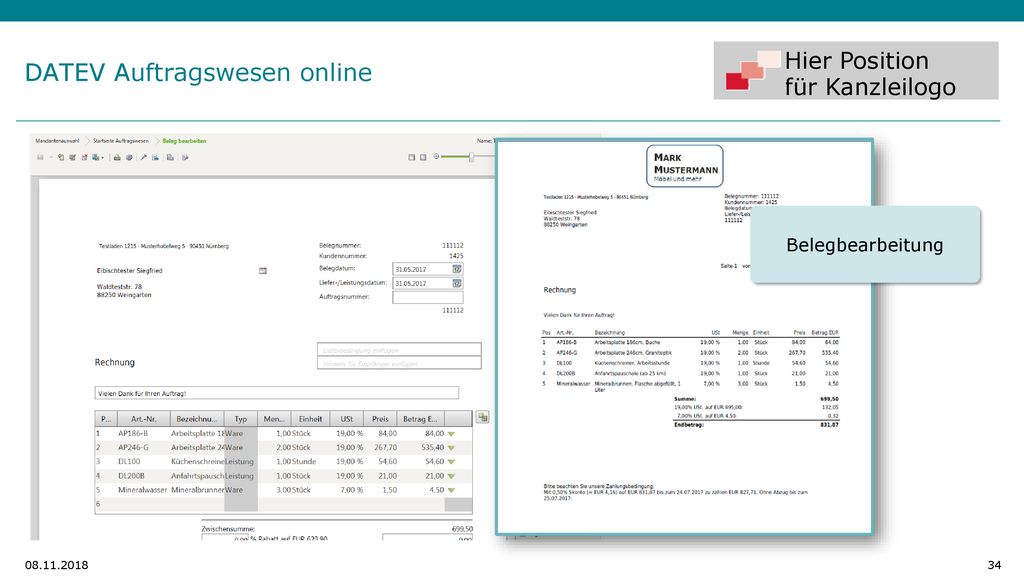This screenshot has width=1024, height=576.
Task: Open the Liefer-/Leistungsdatum calendar picker
Action: (457, 283)
